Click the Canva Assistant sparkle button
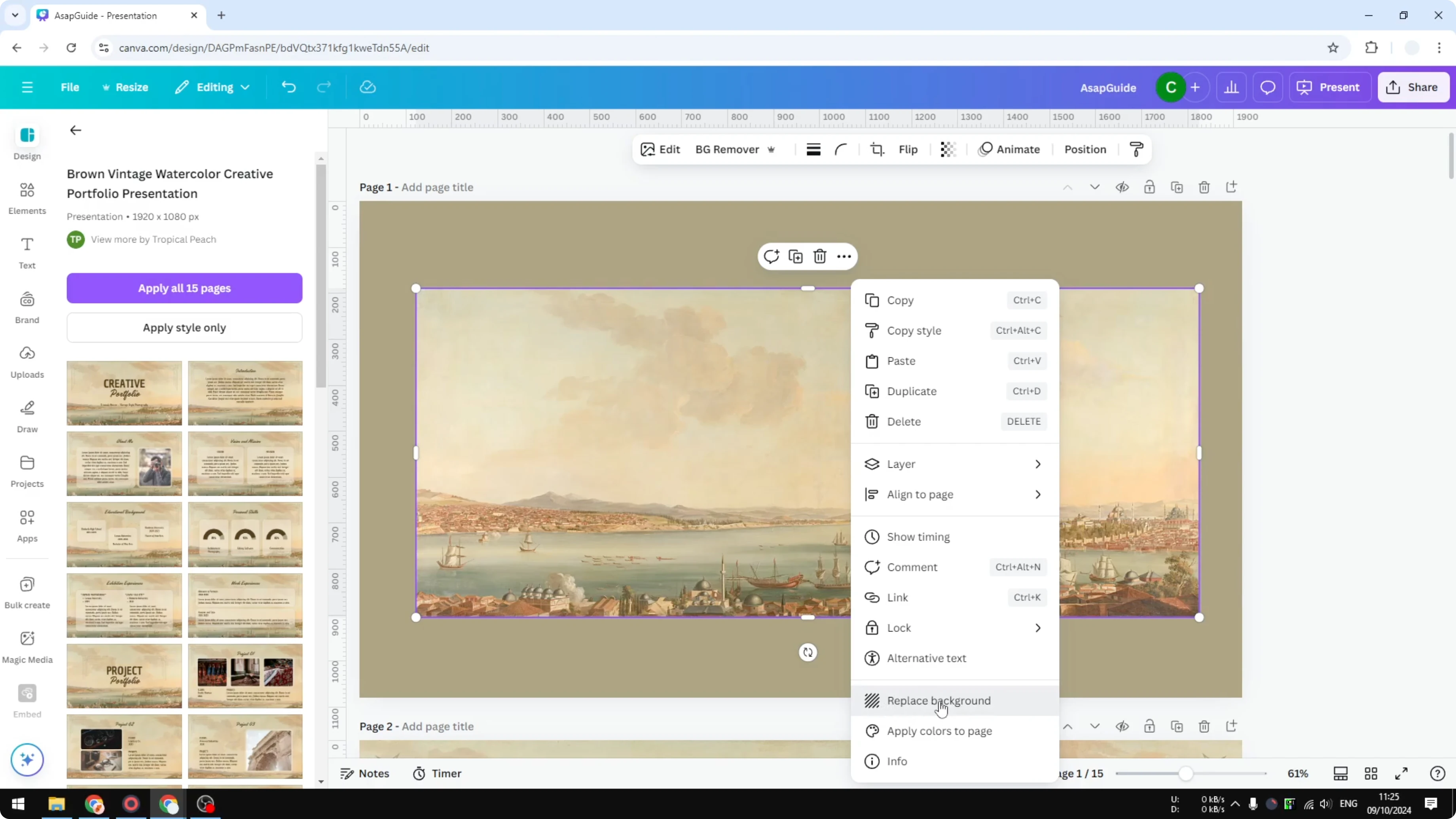The height and width of the screenshot is (819, 1456). 27,759
